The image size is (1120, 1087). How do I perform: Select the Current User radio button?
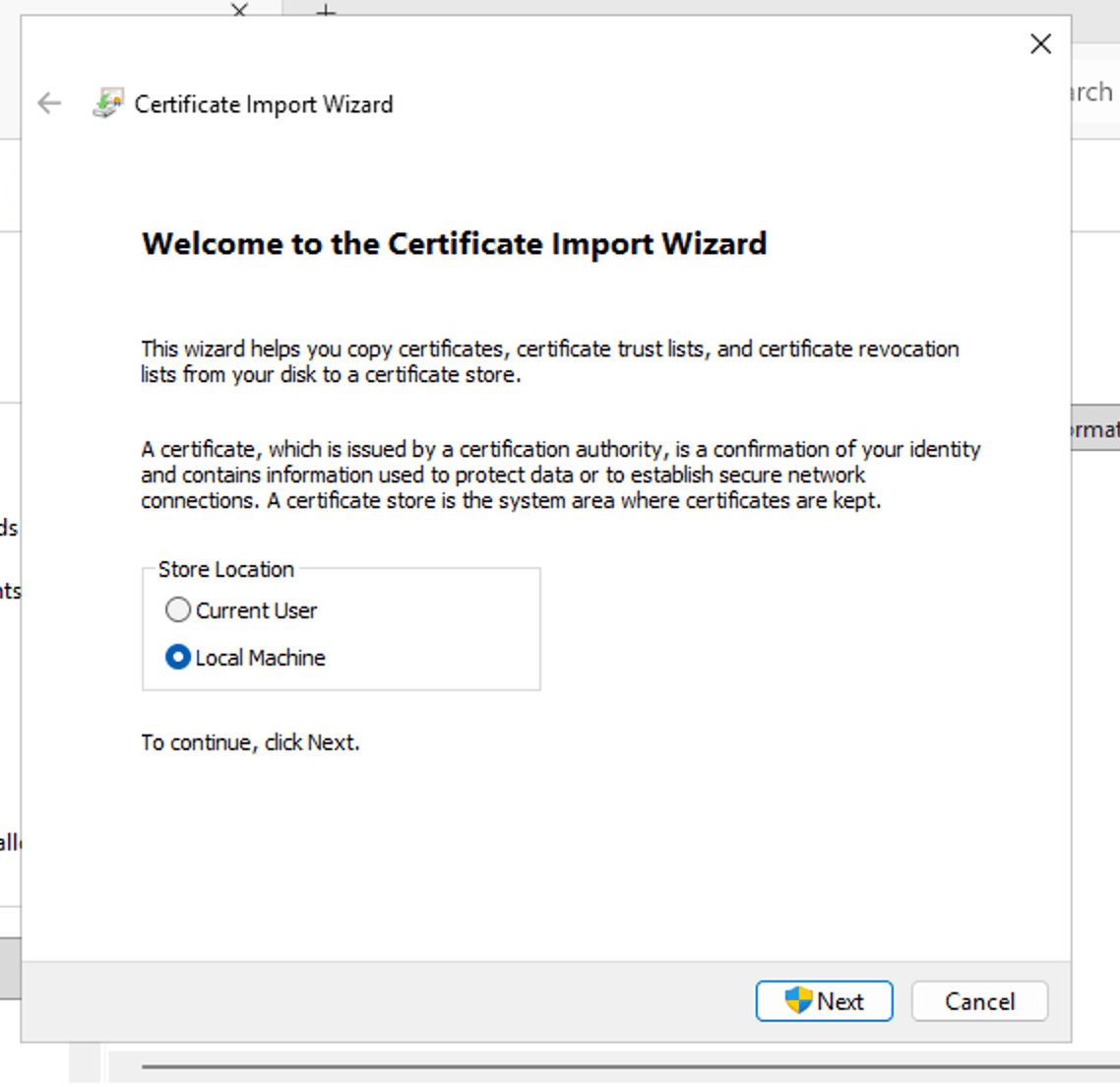(178, 610)
